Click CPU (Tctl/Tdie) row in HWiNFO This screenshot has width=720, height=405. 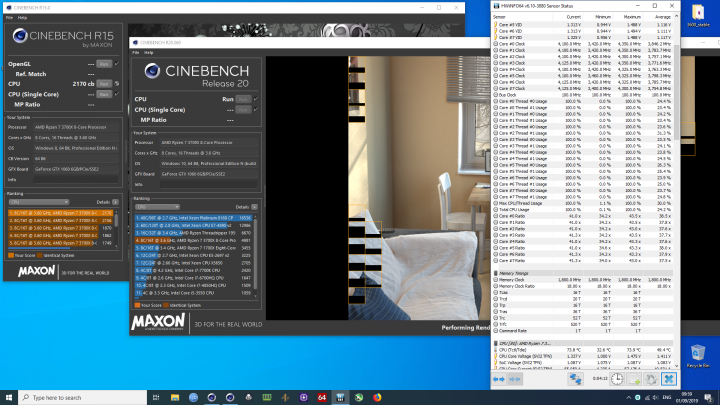point(583,350)
